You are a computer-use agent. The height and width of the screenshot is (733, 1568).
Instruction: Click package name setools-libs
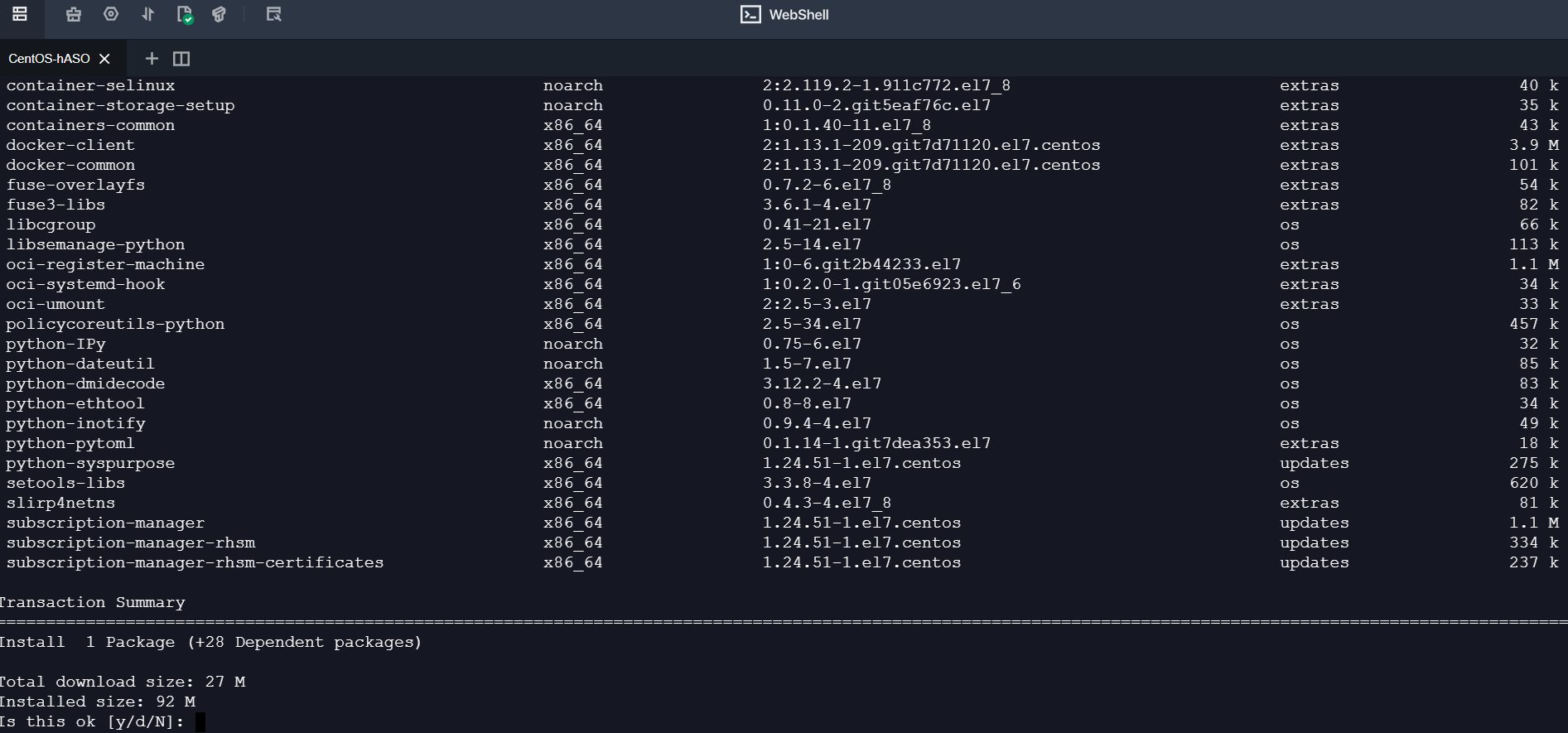coord(65,483)
